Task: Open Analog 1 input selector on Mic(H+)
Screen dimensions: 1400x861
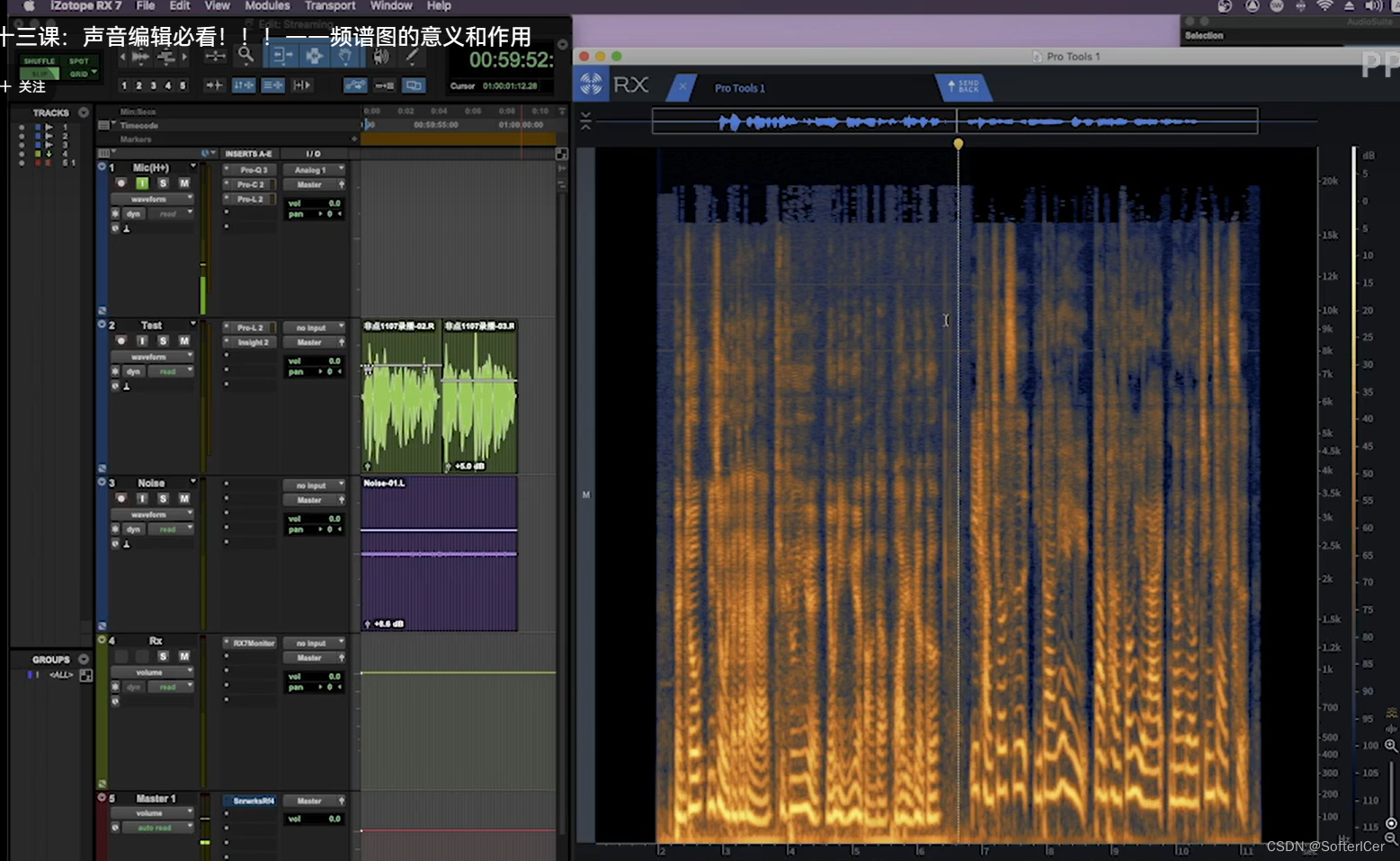Action: (x=315, y=170)
